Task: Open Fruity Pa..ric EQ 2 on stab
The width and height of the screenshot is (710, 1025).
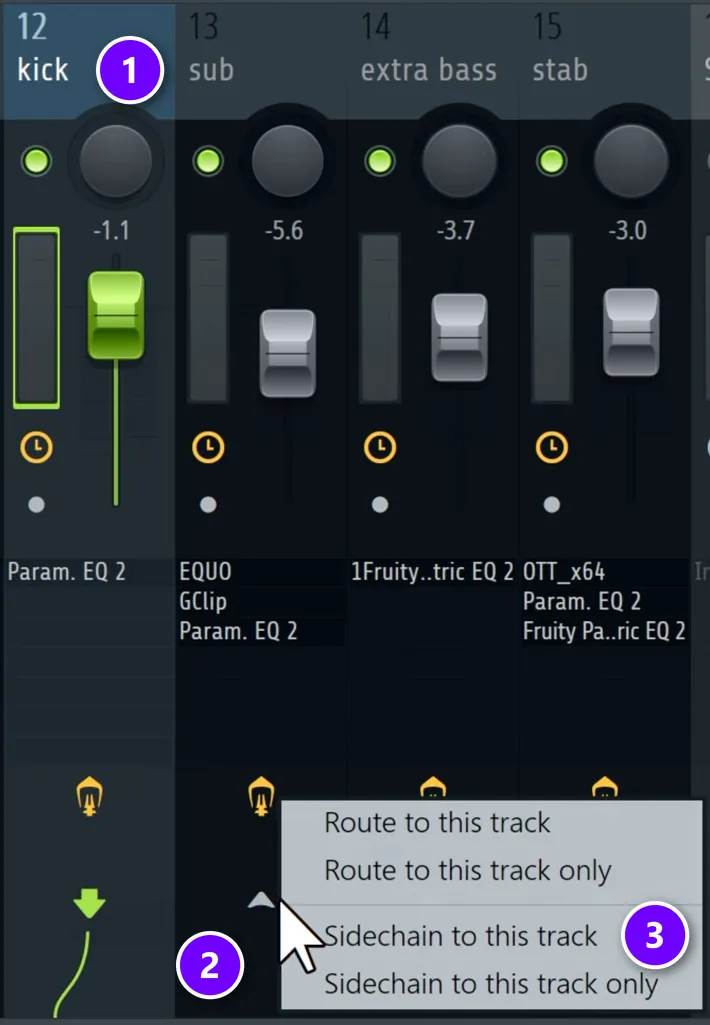Action: pyautogui.click(x=605, y=631)
